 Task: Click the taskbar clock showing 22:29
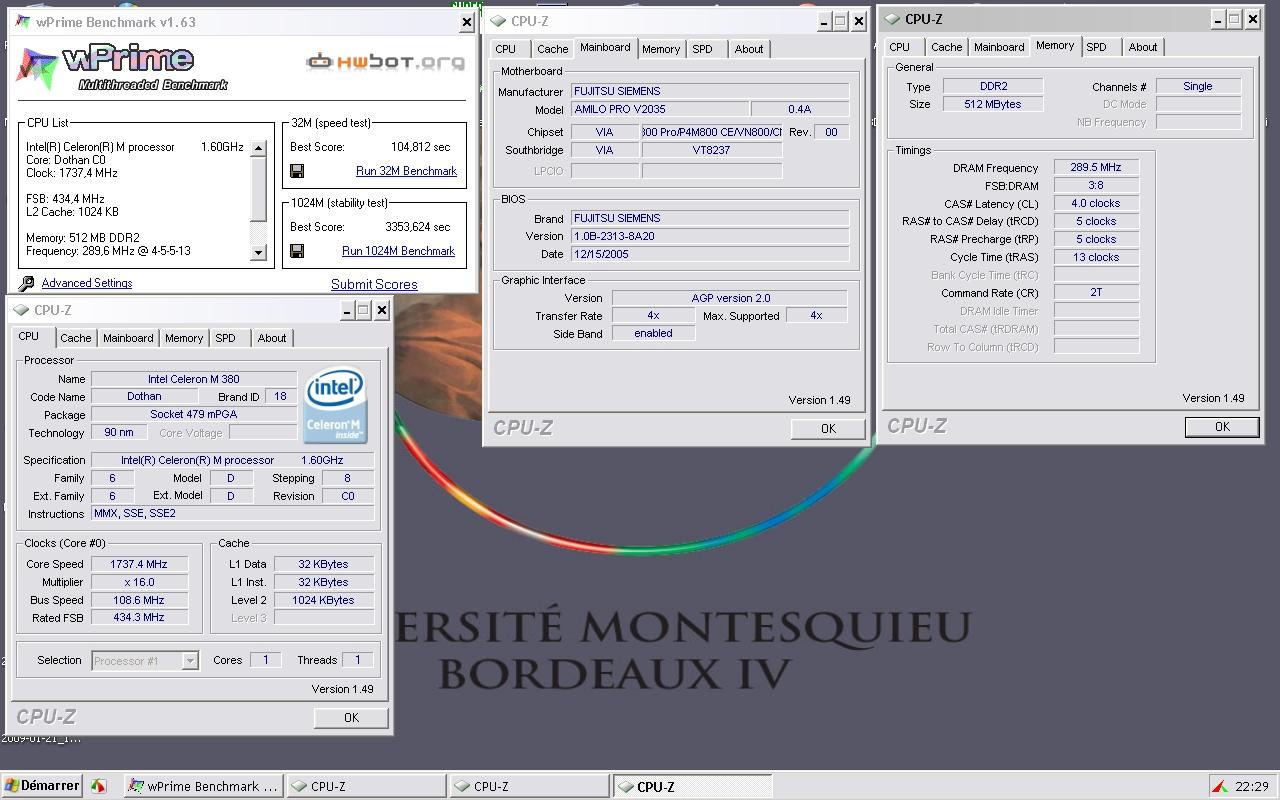(x=1252, y=786)
